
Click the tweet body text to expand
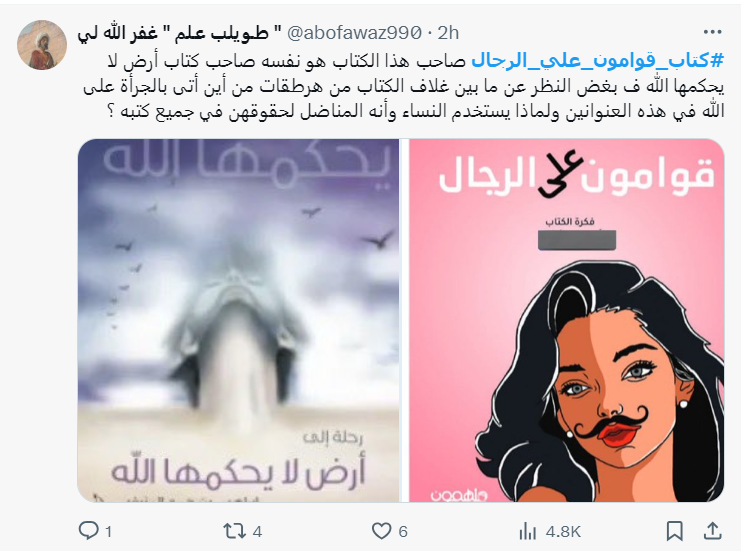[x=403, y=86]
